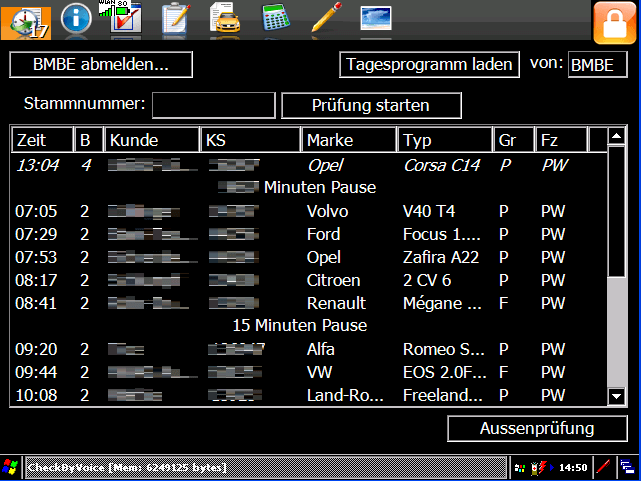Select the Land-Ro... entry
The image size is (641, 481).
tap(345, 395)
